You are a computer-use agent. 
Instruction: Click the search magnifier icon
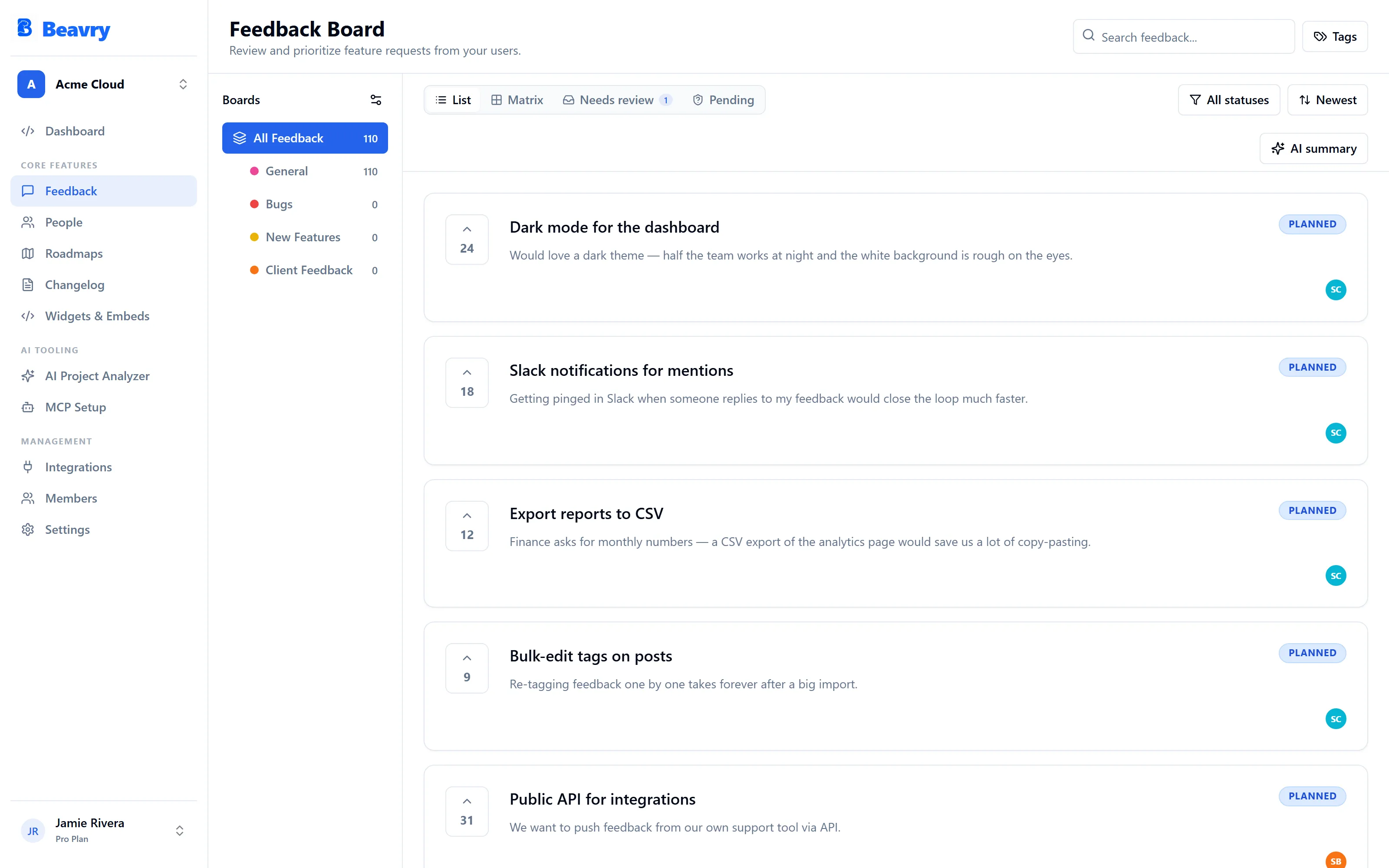pos(1088,36)
